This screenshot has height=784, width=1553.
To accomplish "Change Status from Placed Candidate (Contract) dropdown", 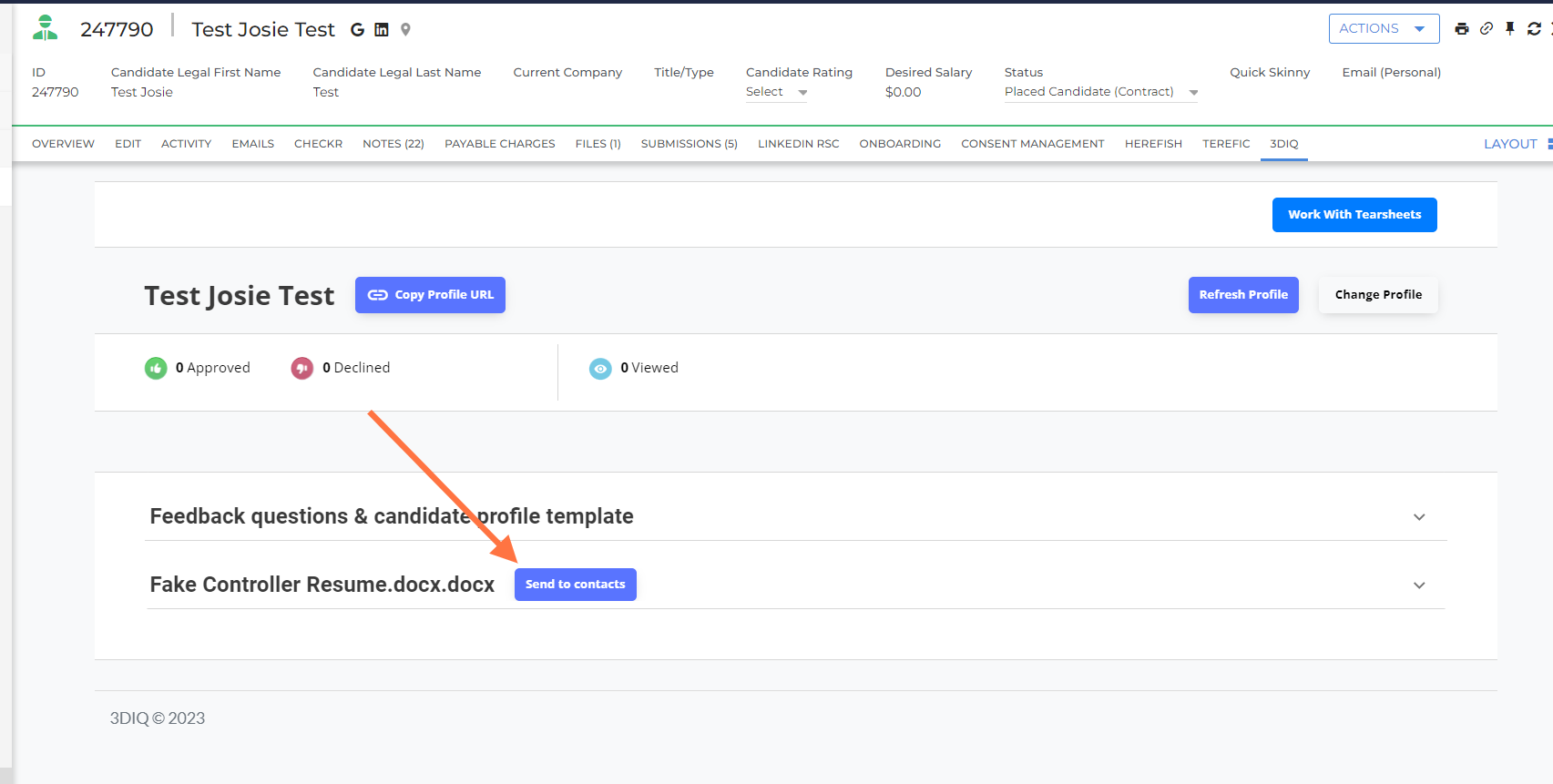I will pos(1100,92).
